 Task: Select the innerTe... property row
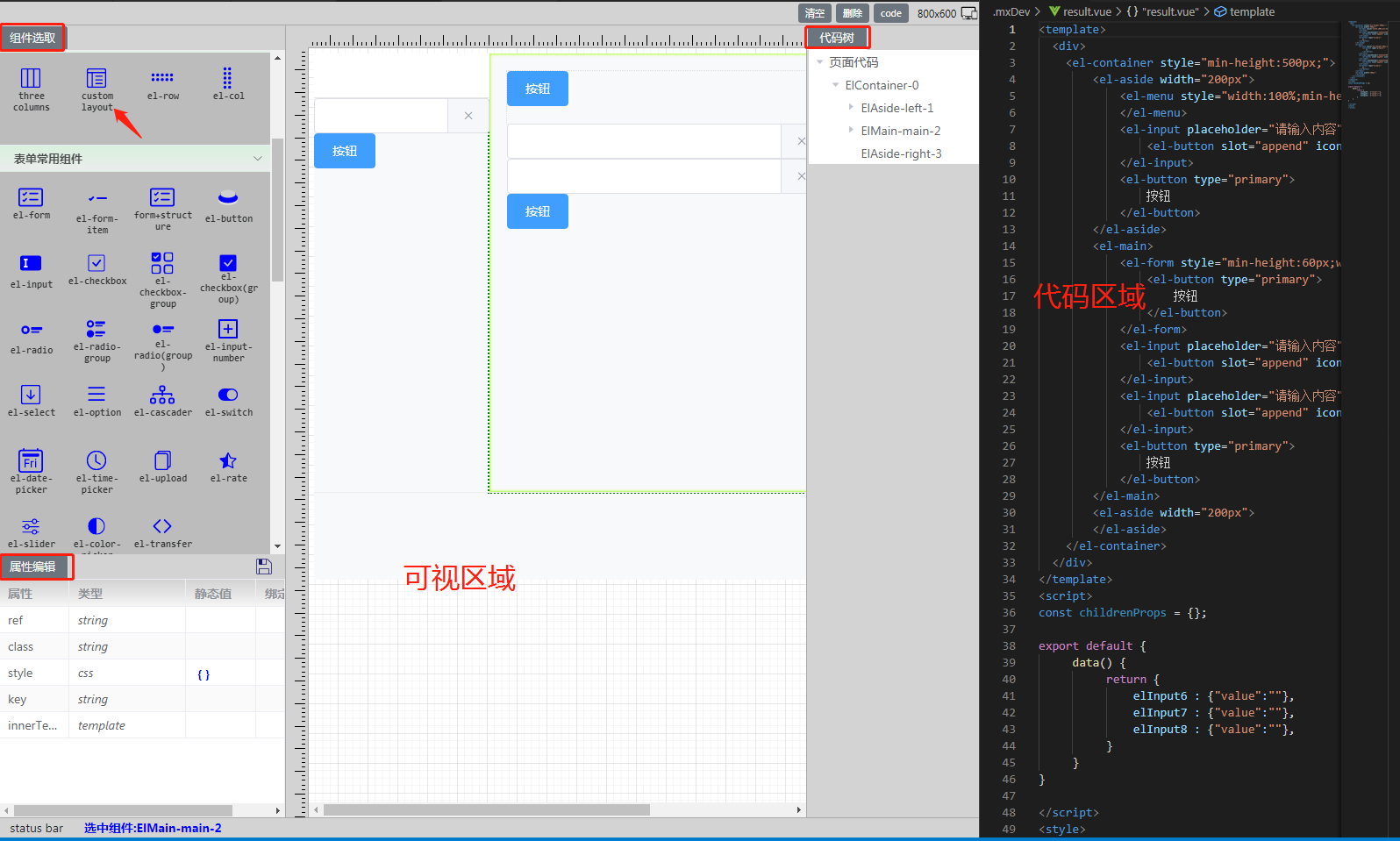142,725
